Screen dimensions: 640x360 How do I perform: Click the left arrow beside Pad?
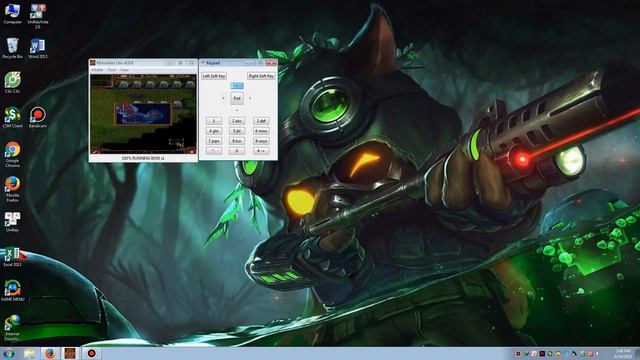[223, 98]
